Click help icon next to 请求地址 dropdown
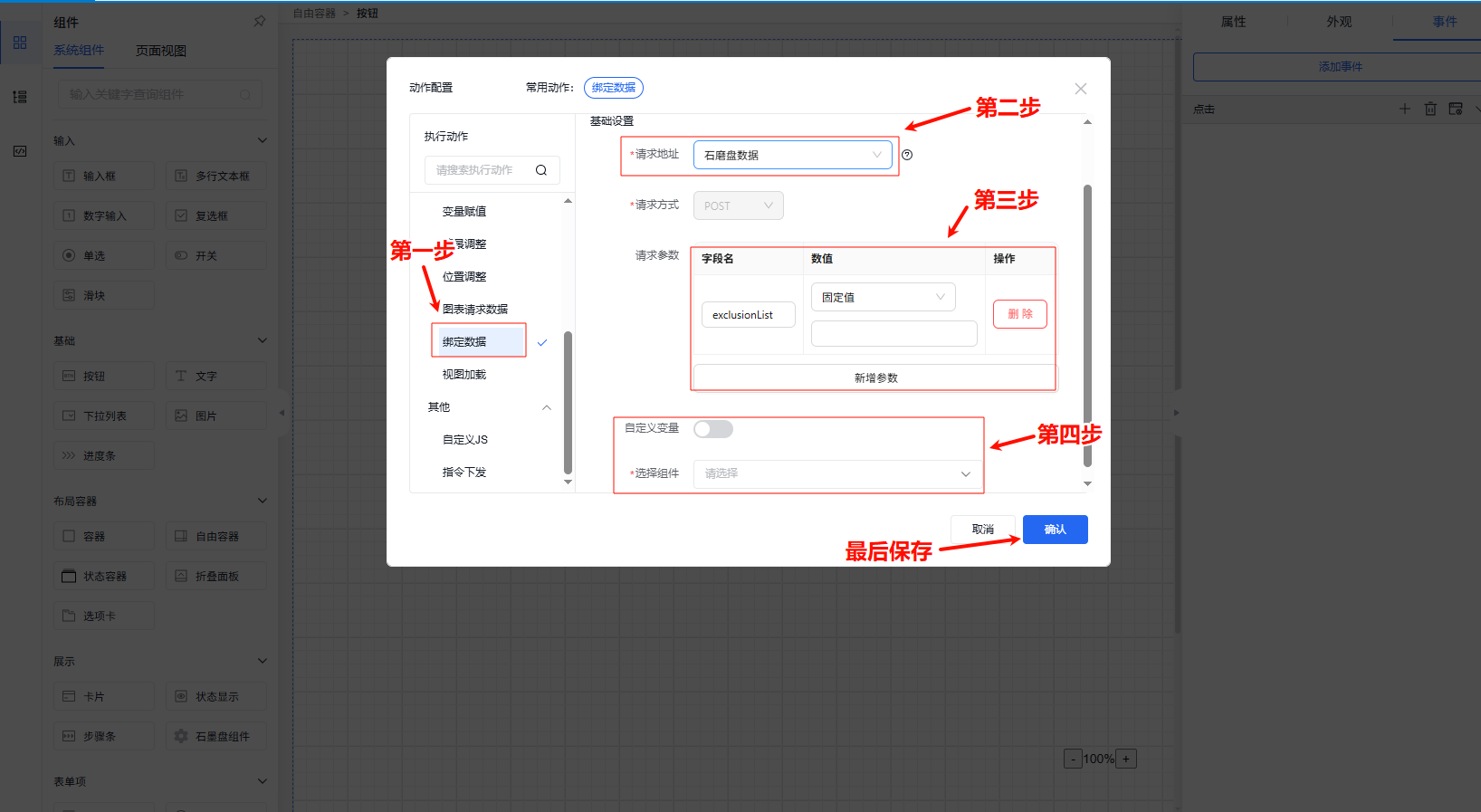This screenshot has width=1481, height=812. [907, 155]
